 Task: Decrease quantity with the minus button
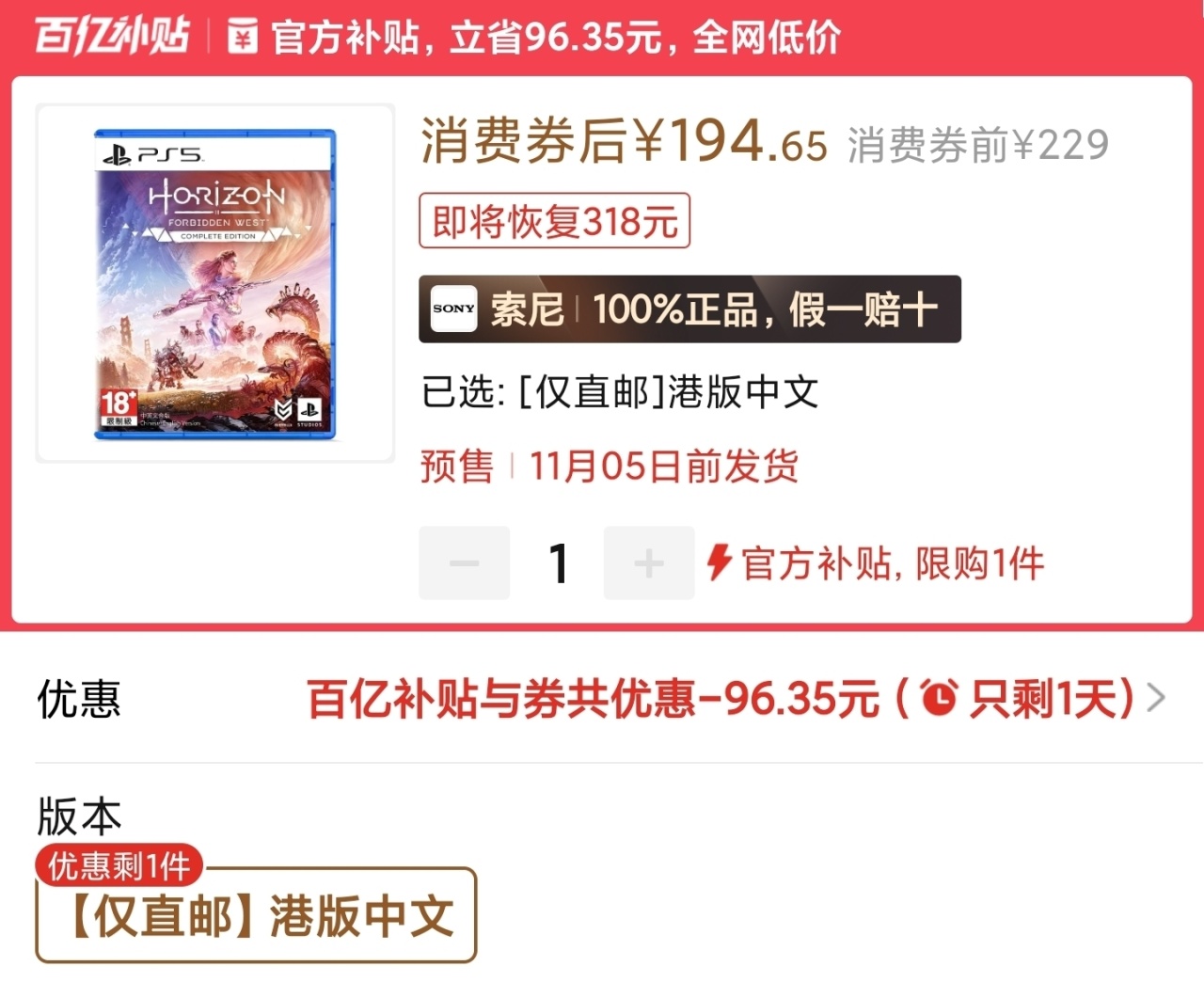pyautogui.click(x=465, y=563)
